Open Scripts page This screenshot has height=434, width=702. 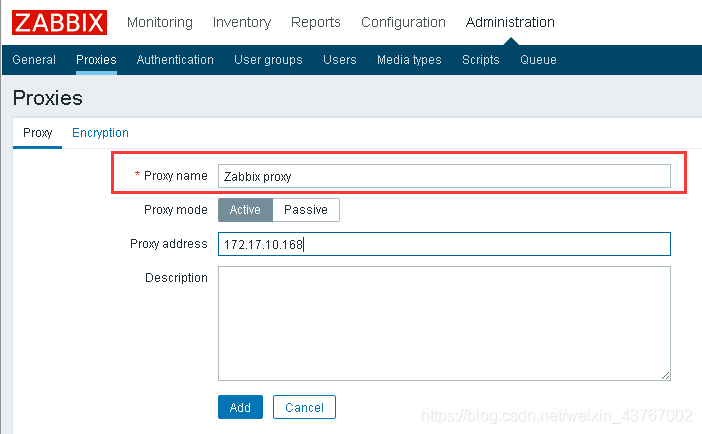coord(481,60)
